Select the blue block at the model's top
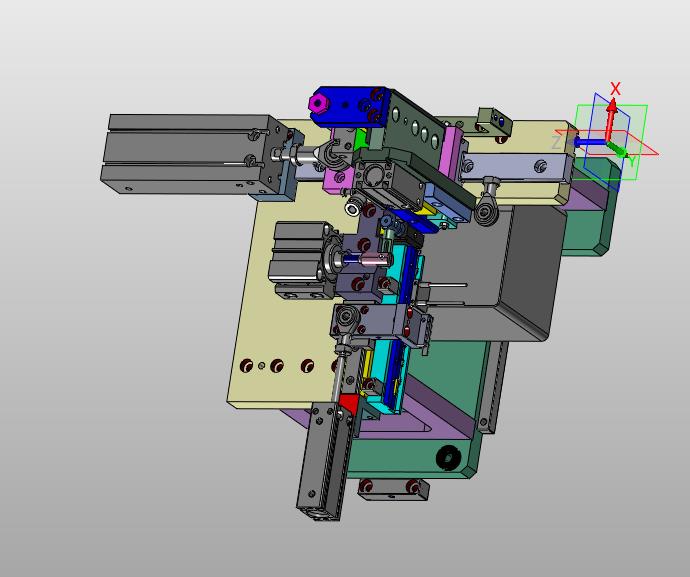 point(350,106)
